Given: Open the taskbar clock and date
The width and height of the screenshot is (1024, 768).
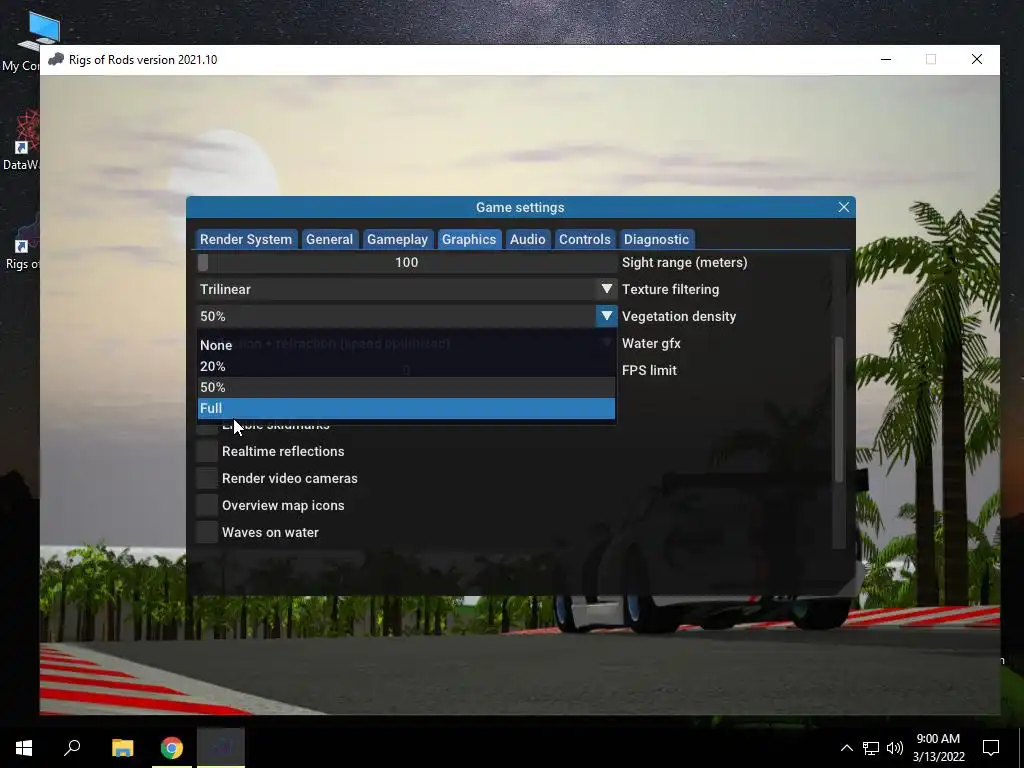Looking at the screenshot, I should click(x=938, y=748).
